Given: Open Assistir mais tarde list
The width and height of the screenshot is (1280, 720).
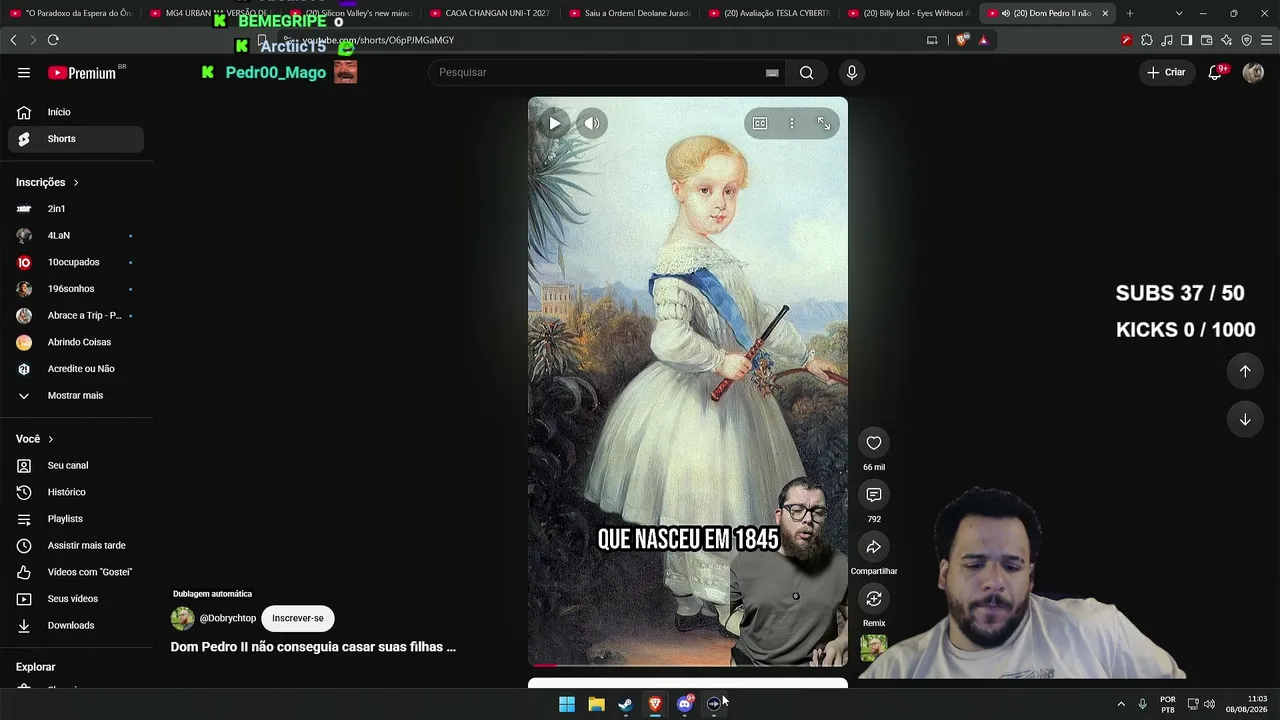Looking at the screenshot, I should [76, 545].
